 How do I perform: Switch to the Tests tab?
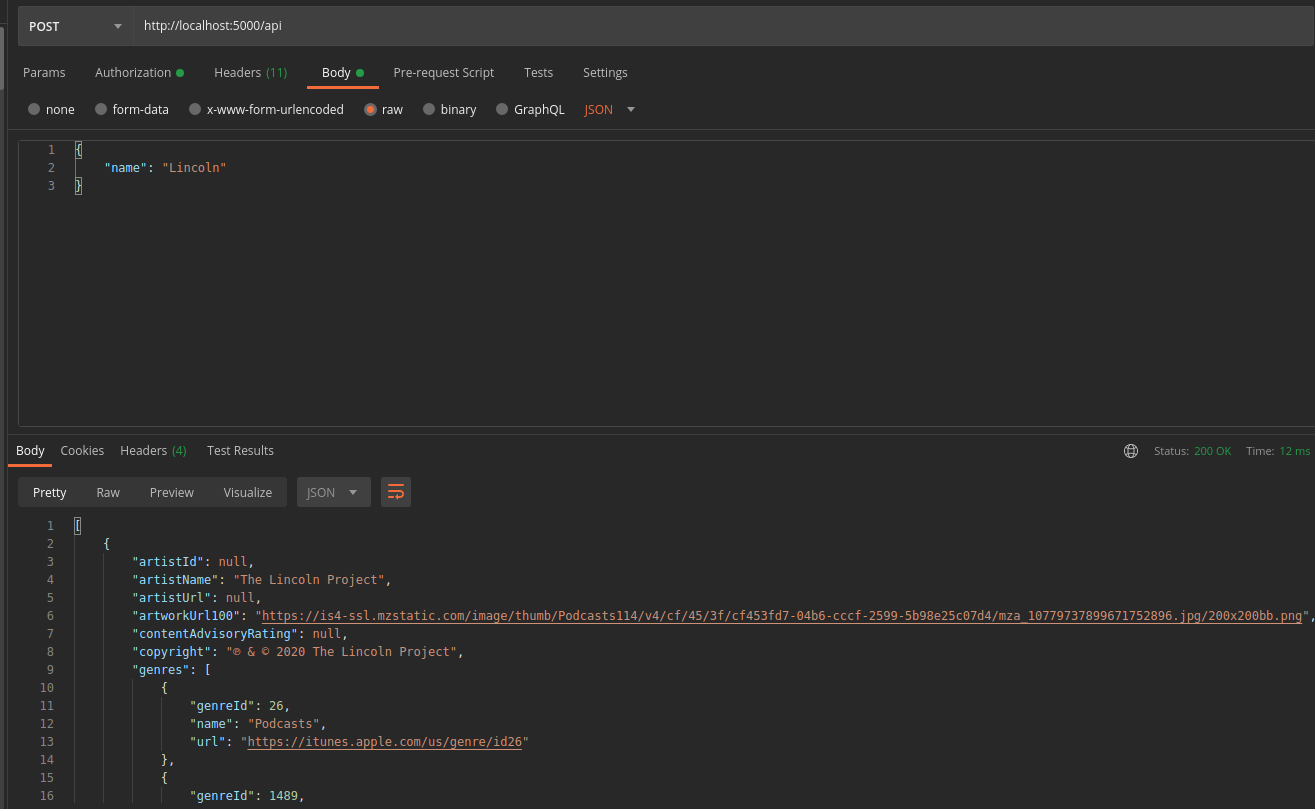point(538,72)
